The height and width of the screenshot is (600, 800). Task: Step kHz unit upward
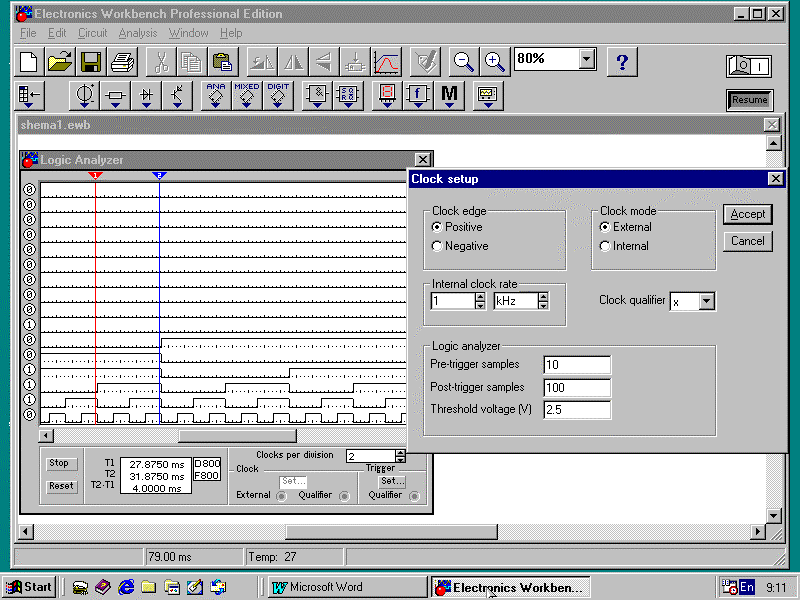[543, 297]
